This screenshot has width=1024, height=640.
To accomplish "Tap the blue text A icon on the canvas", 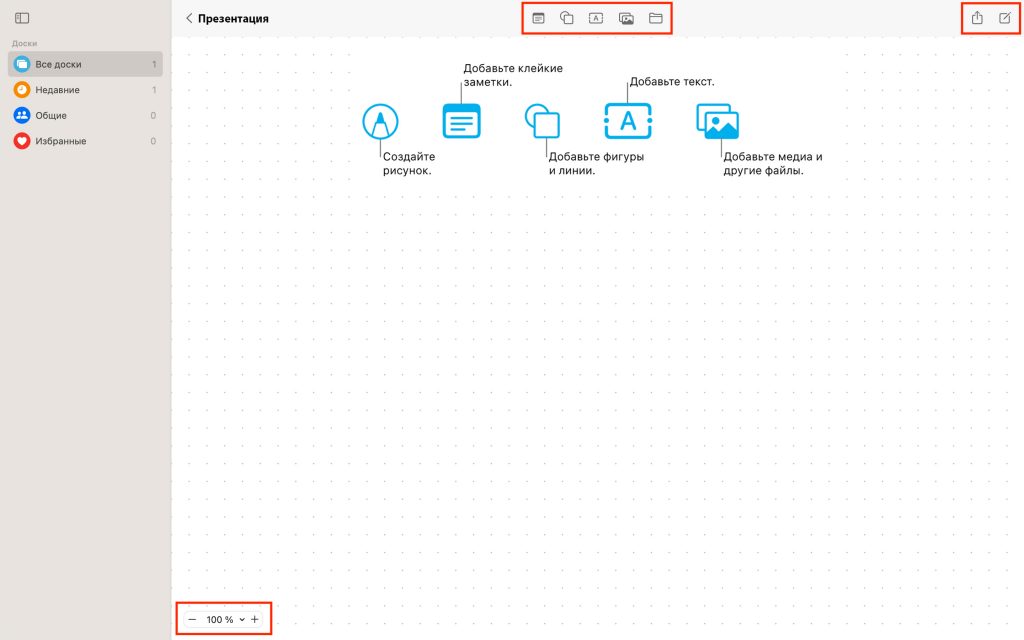I will (x=628, y=120).
